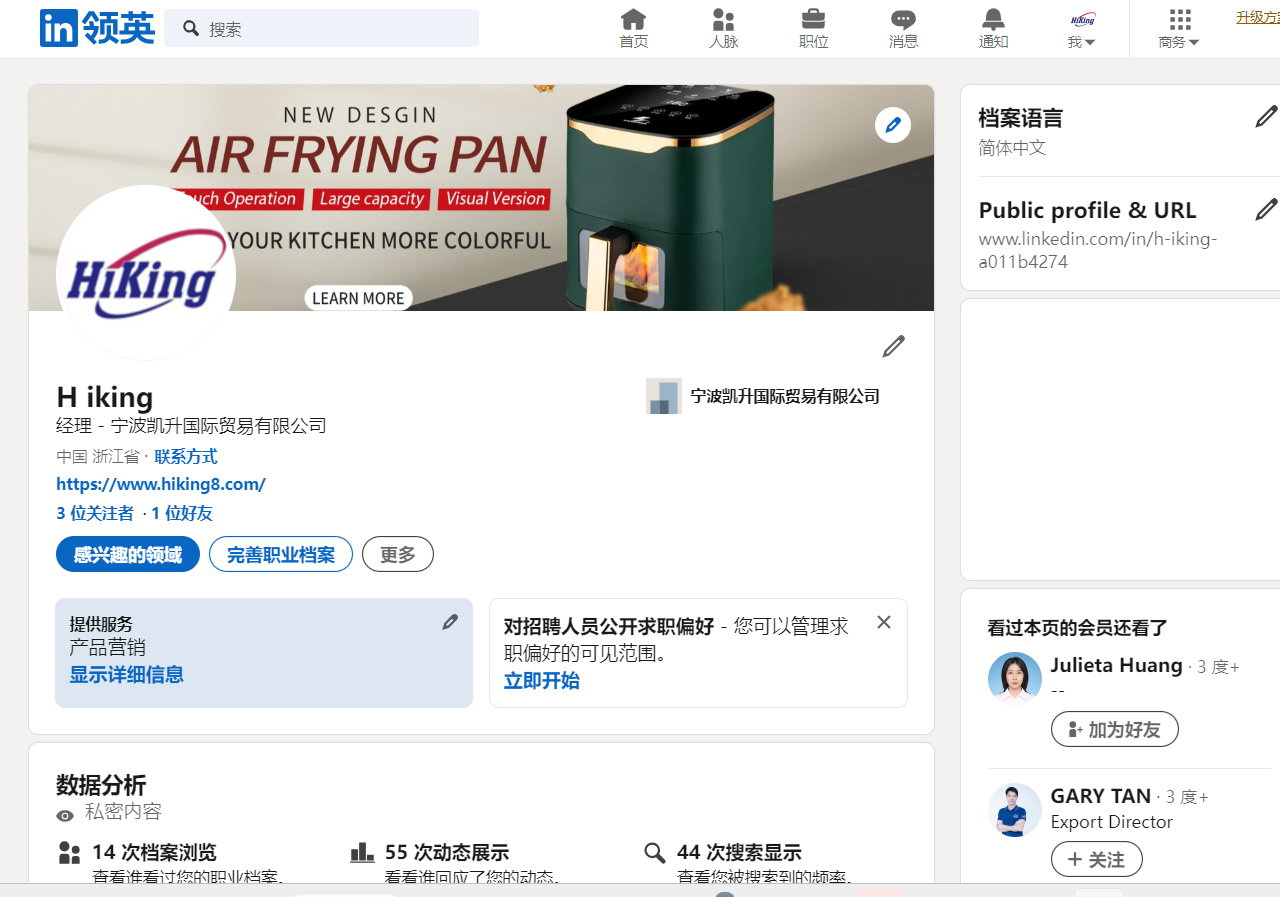Open the 职位 jobs tab
Image resolution: width=1280 pixels, height=897 pixels.
(x=813, y=29)
